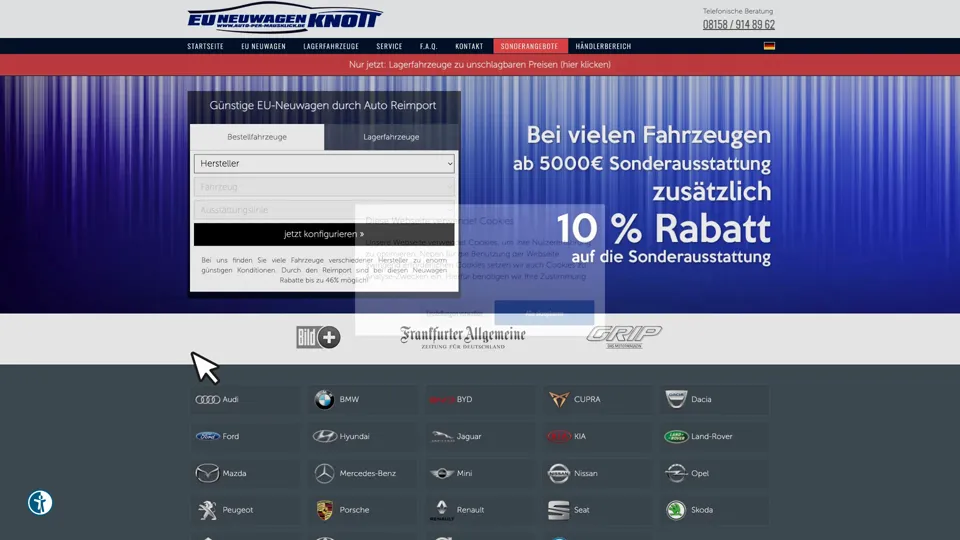Open the accessibility options icon
The image size is (960, 540).
[40, 503]
